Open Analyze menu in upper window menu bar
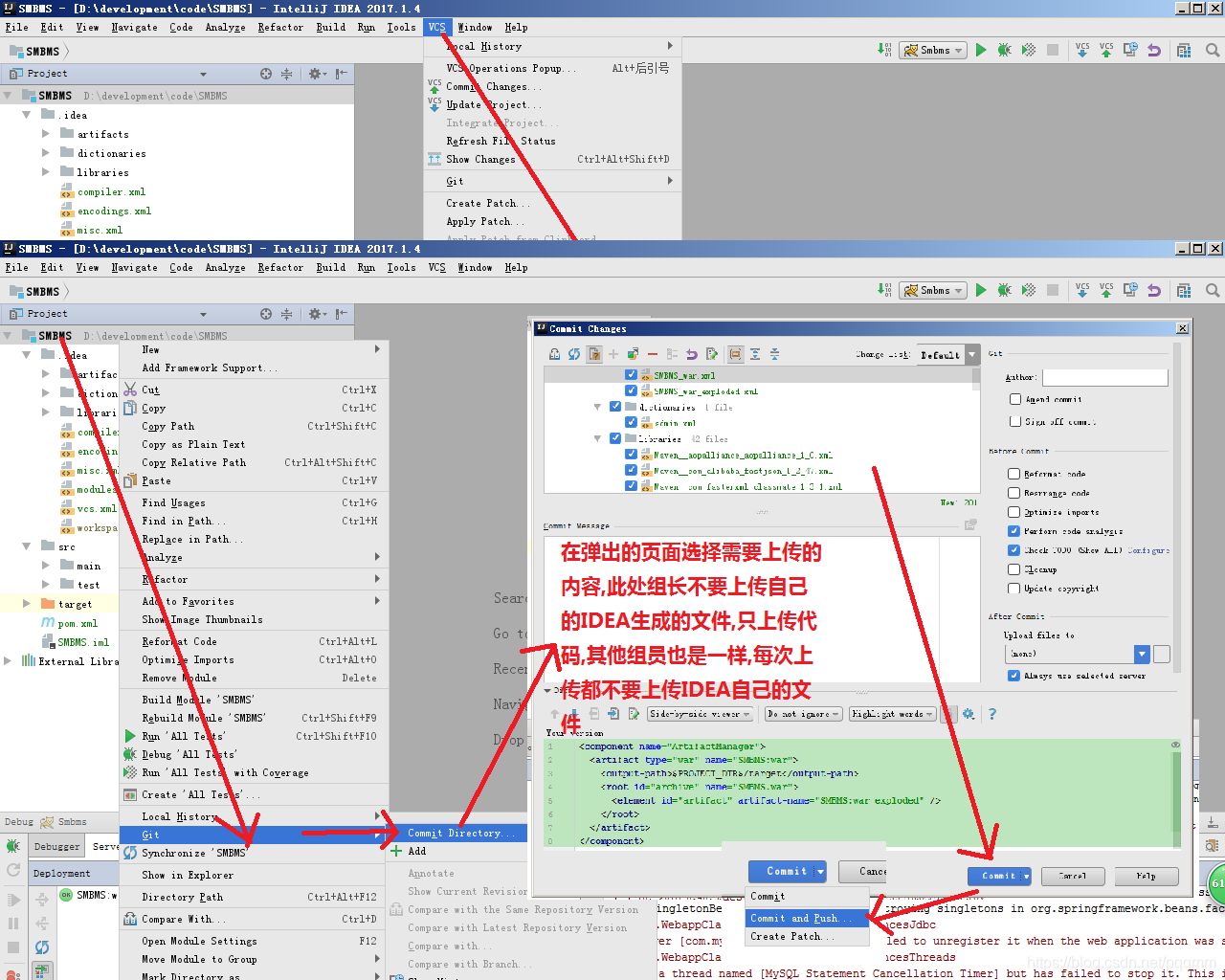 225,28
